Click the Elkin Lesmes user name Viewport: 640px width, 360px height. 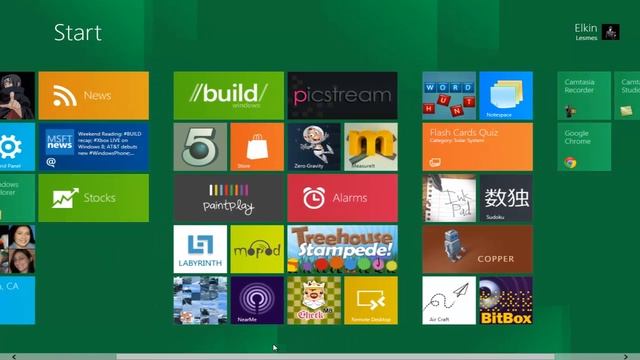click(586, 32)
